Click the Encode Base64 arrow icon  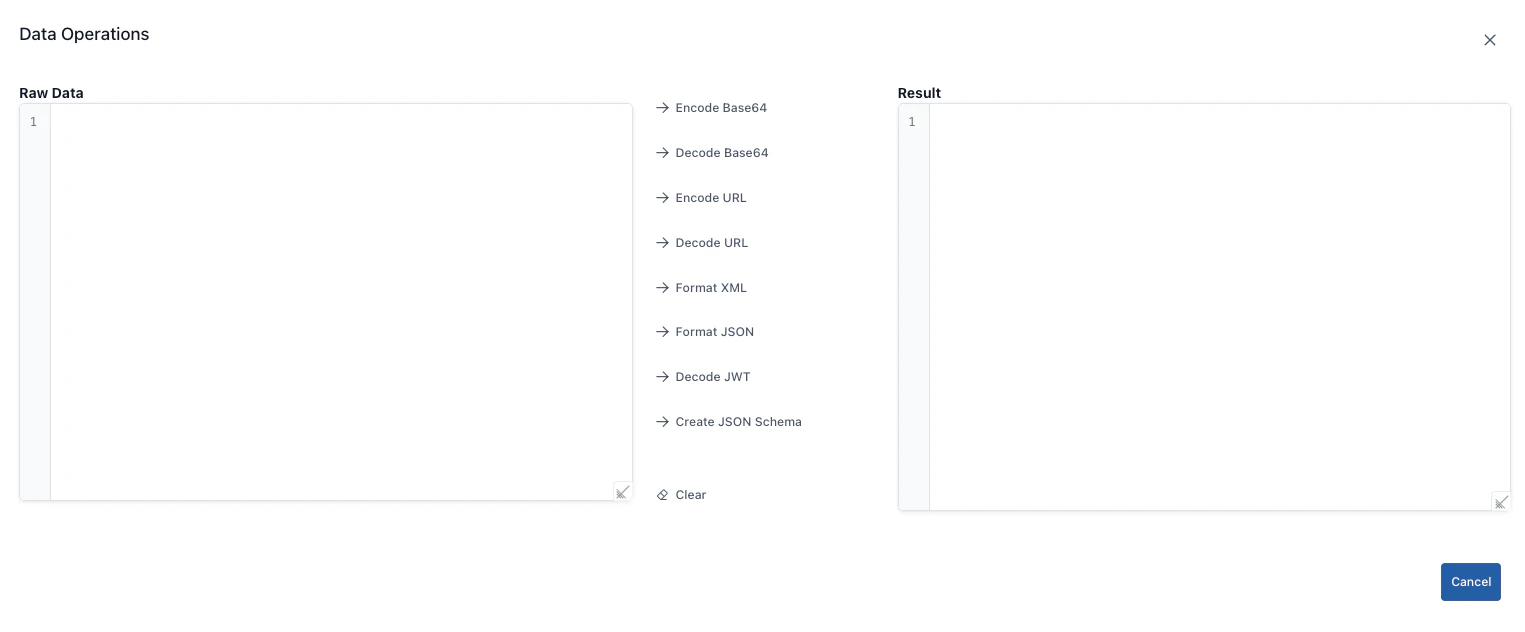(x=662, y=107)
